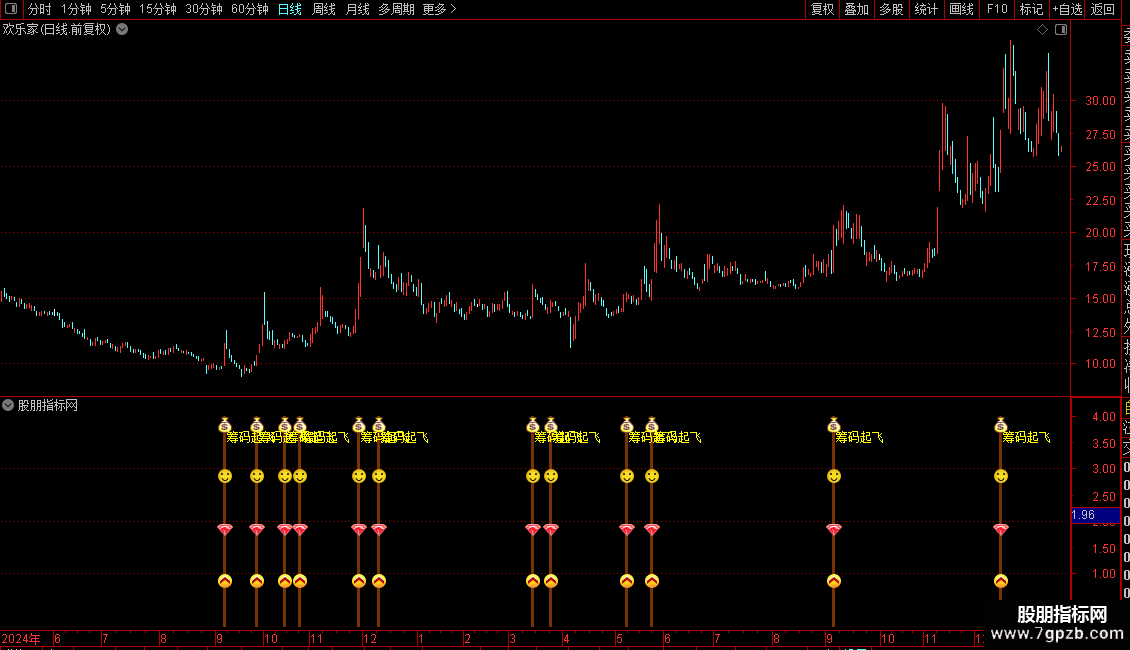Click the 标记 mark button

(1031, 9)
